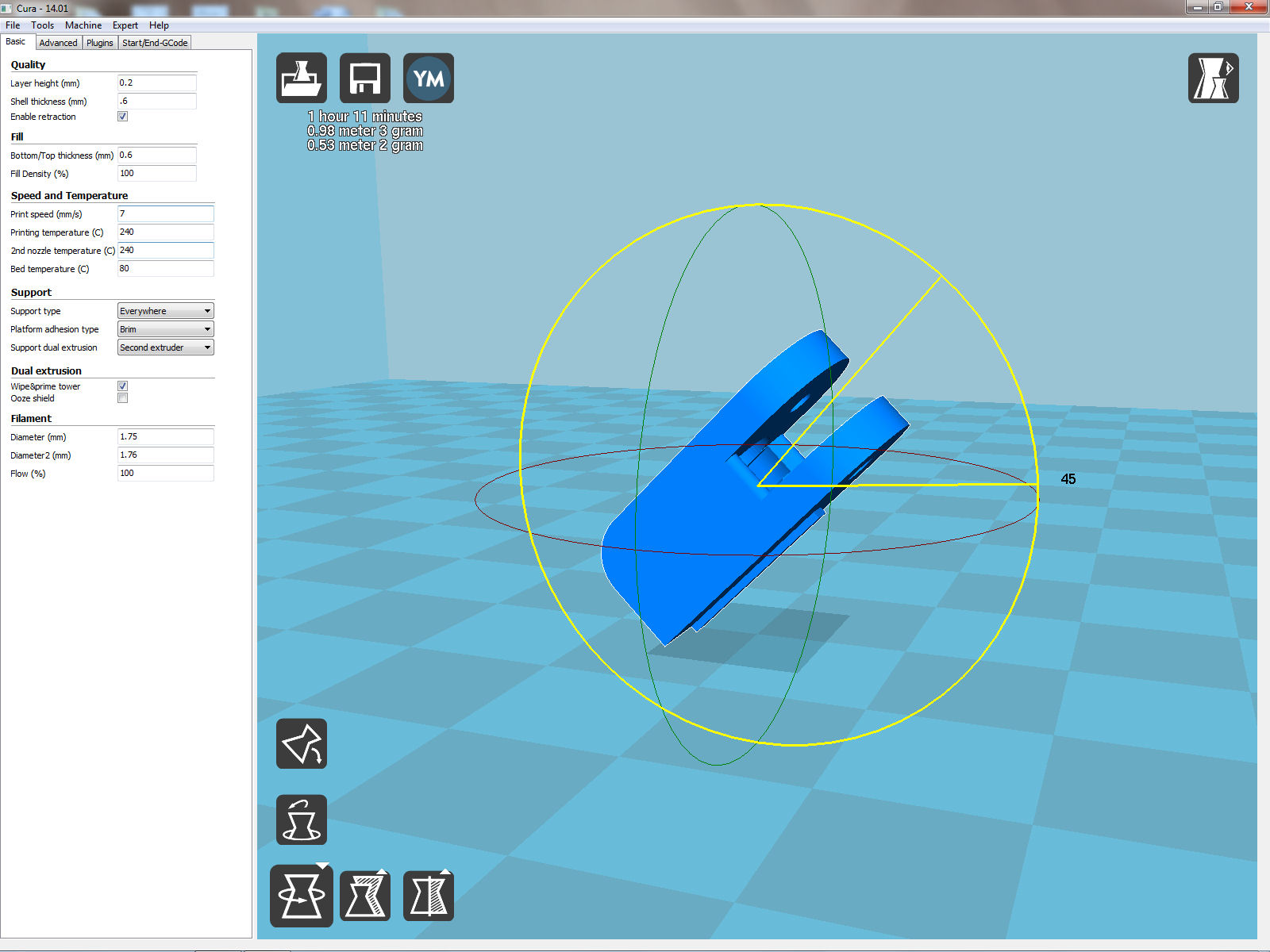The width and height of the screenshot is (1270, 952).
Task: Open the Expert menu
Action: [125, 25]
